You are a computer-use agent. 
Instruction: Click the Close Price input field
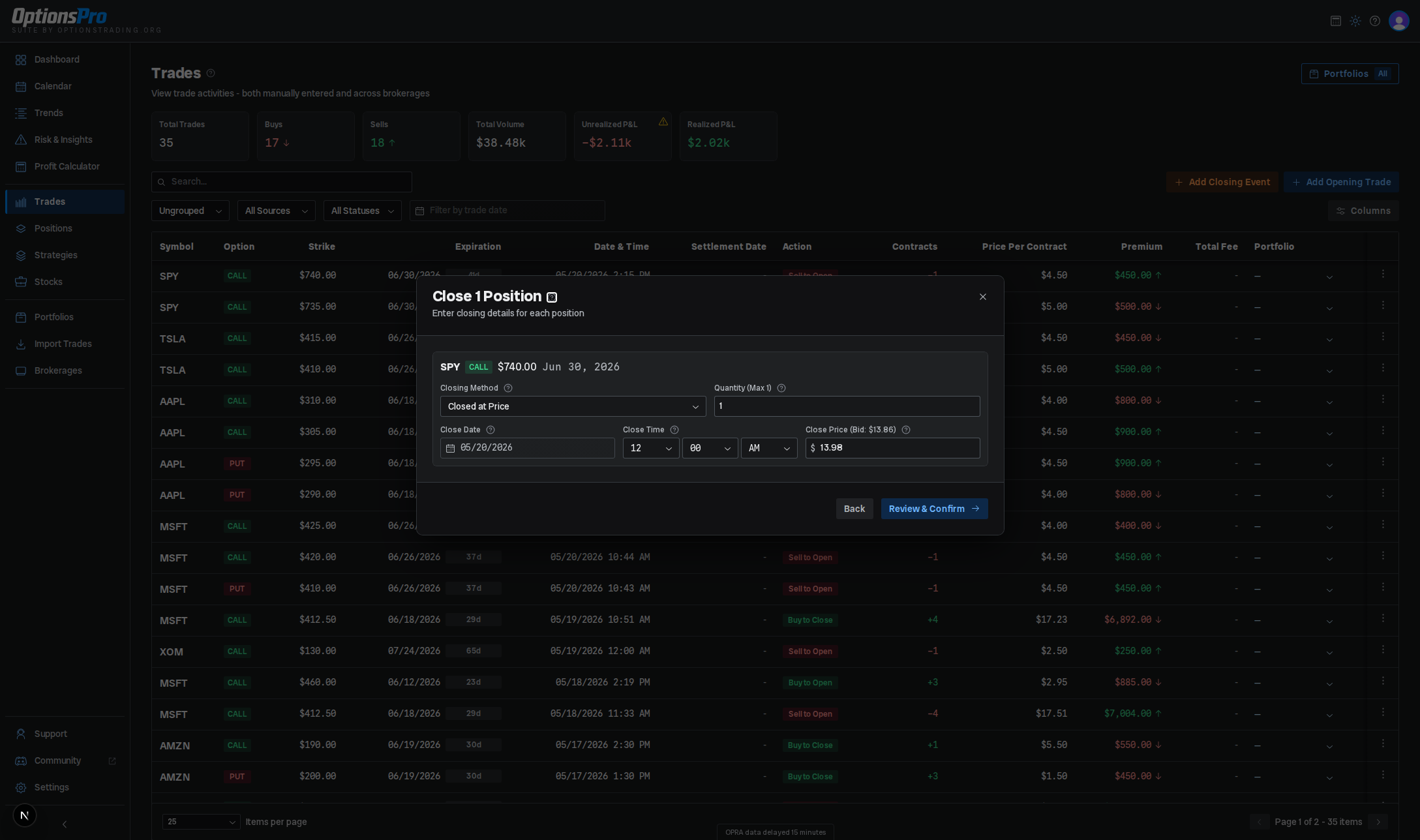coord(892,448)
